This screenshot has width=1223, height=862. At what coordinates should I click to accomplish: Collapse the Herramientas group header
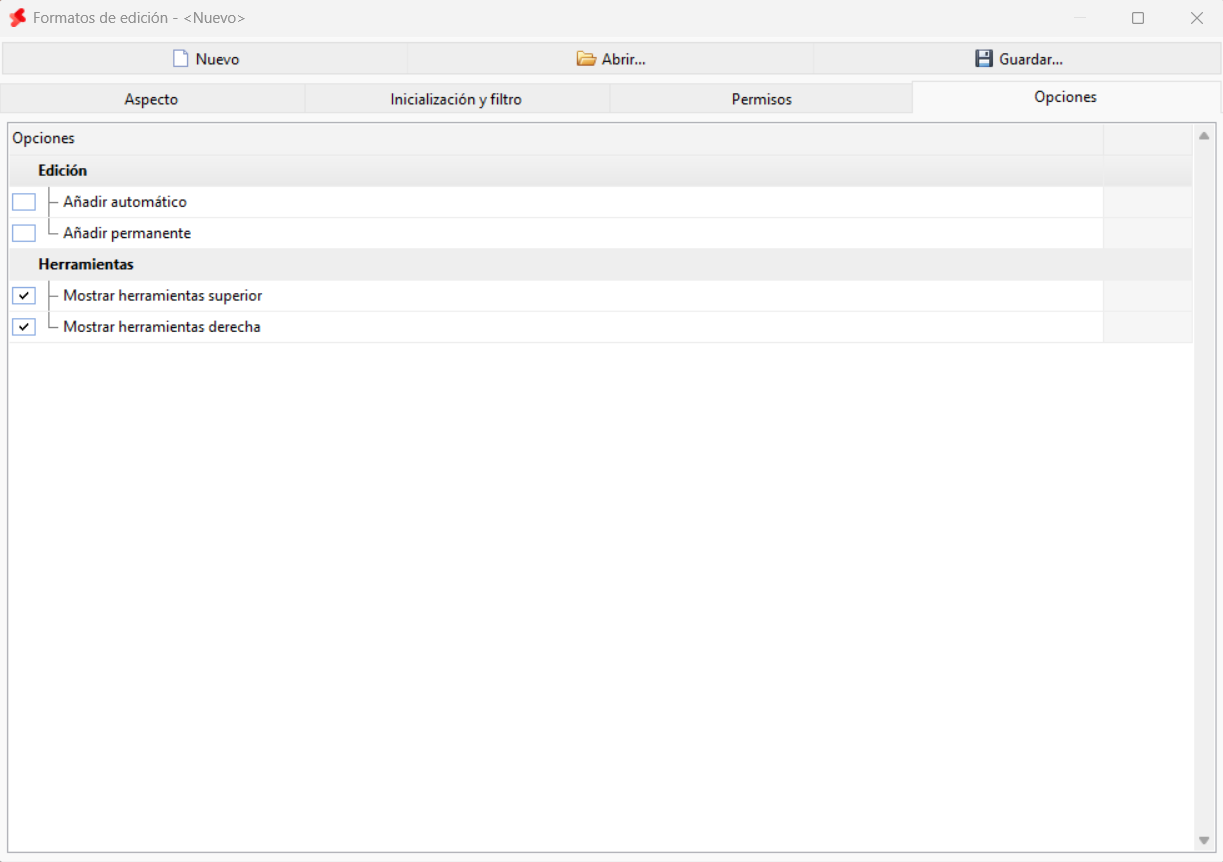[x=86, y=265]
